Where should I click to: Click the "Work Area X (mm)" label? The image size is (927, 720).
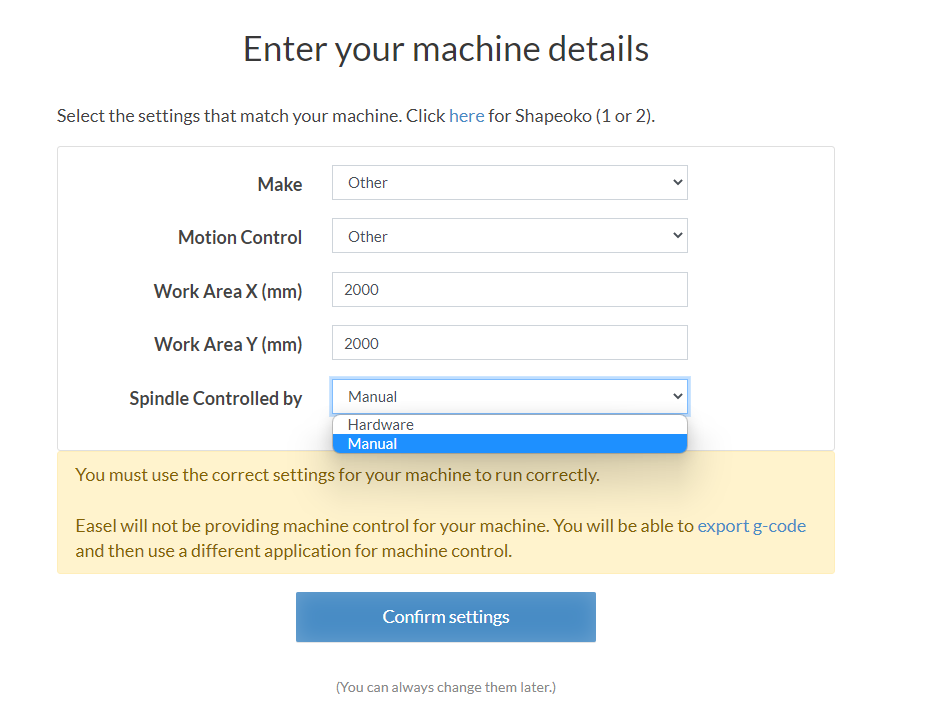(x=228, y=291)
